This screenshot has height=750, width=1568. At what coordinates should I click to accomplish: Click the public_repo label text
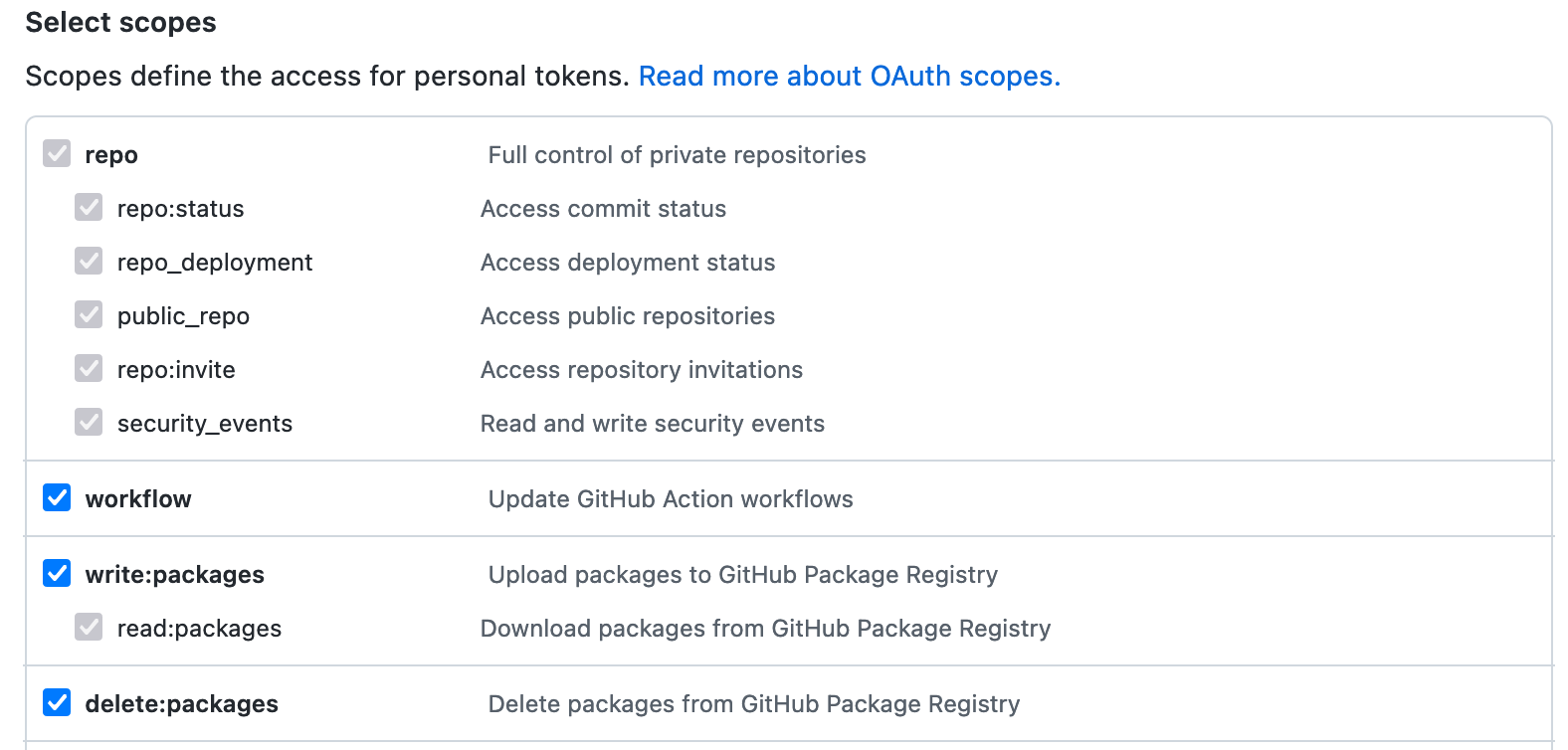(183, 316)
